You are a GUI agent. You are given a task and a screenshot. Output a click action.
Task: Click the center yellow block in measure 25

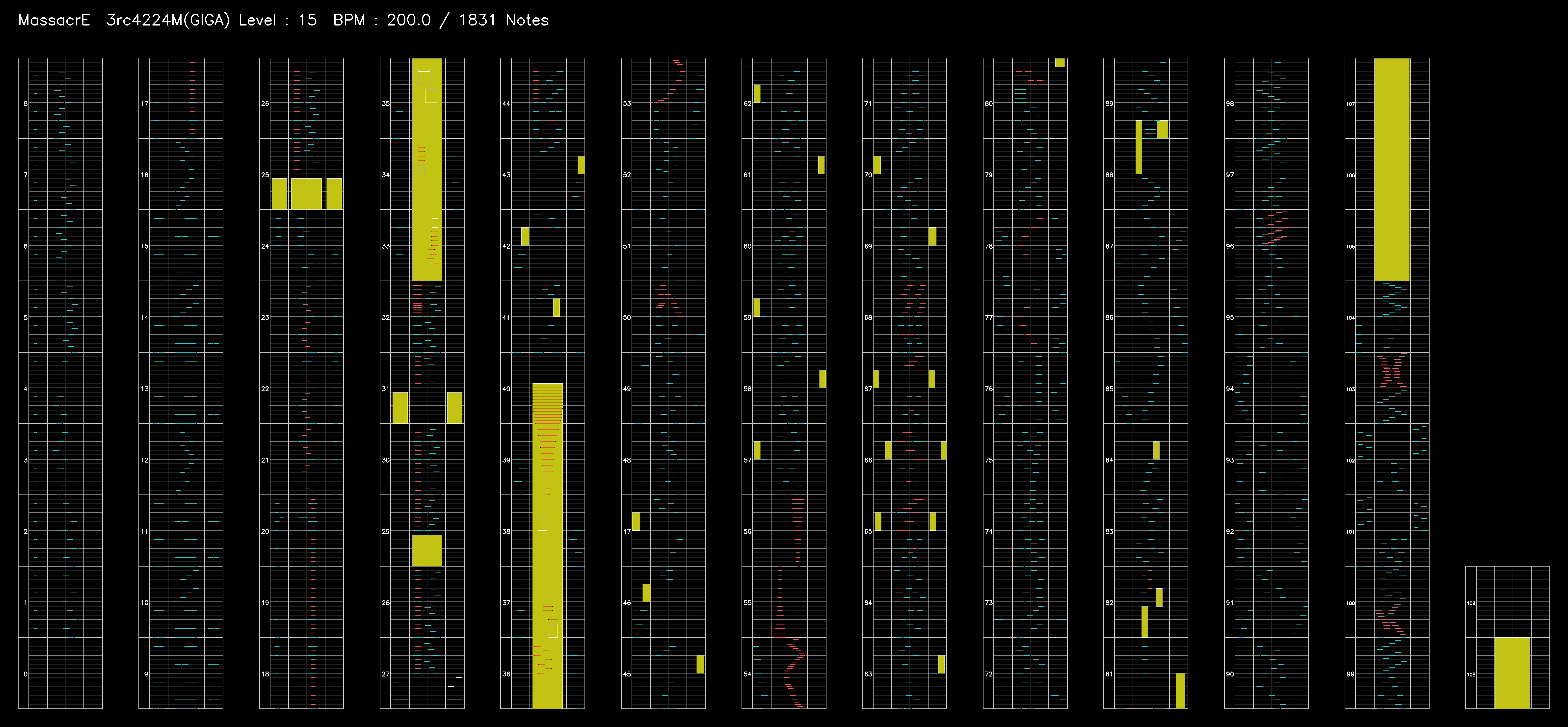(306, 194)
